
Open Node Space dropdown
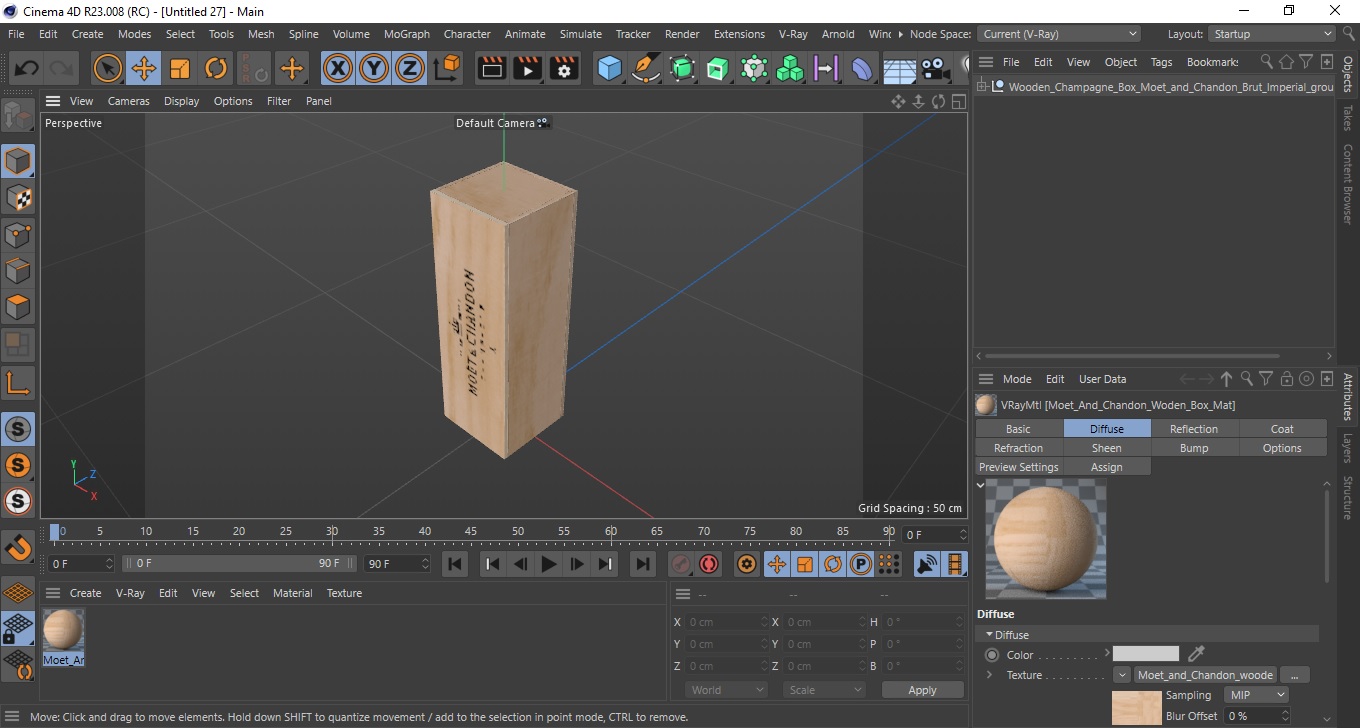coord(1058,34)
